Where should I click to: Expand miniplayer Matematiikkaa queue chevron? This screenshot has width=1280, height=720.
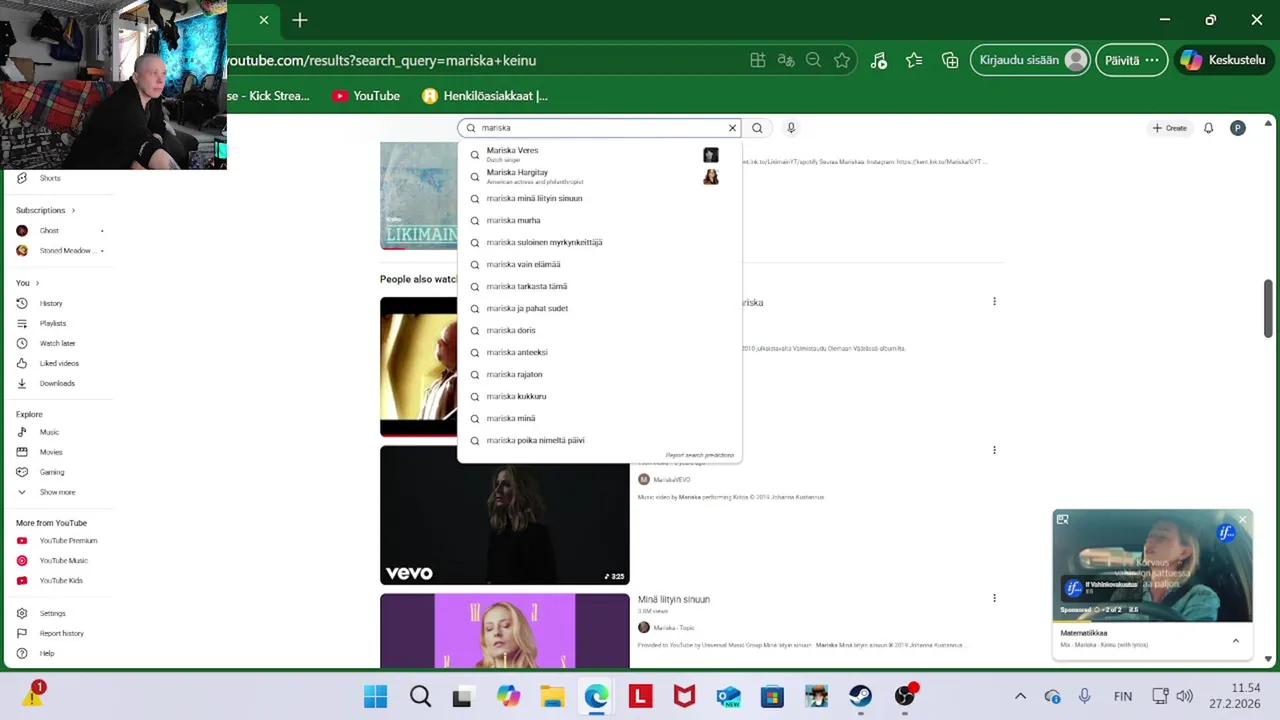coord(1235,641)
